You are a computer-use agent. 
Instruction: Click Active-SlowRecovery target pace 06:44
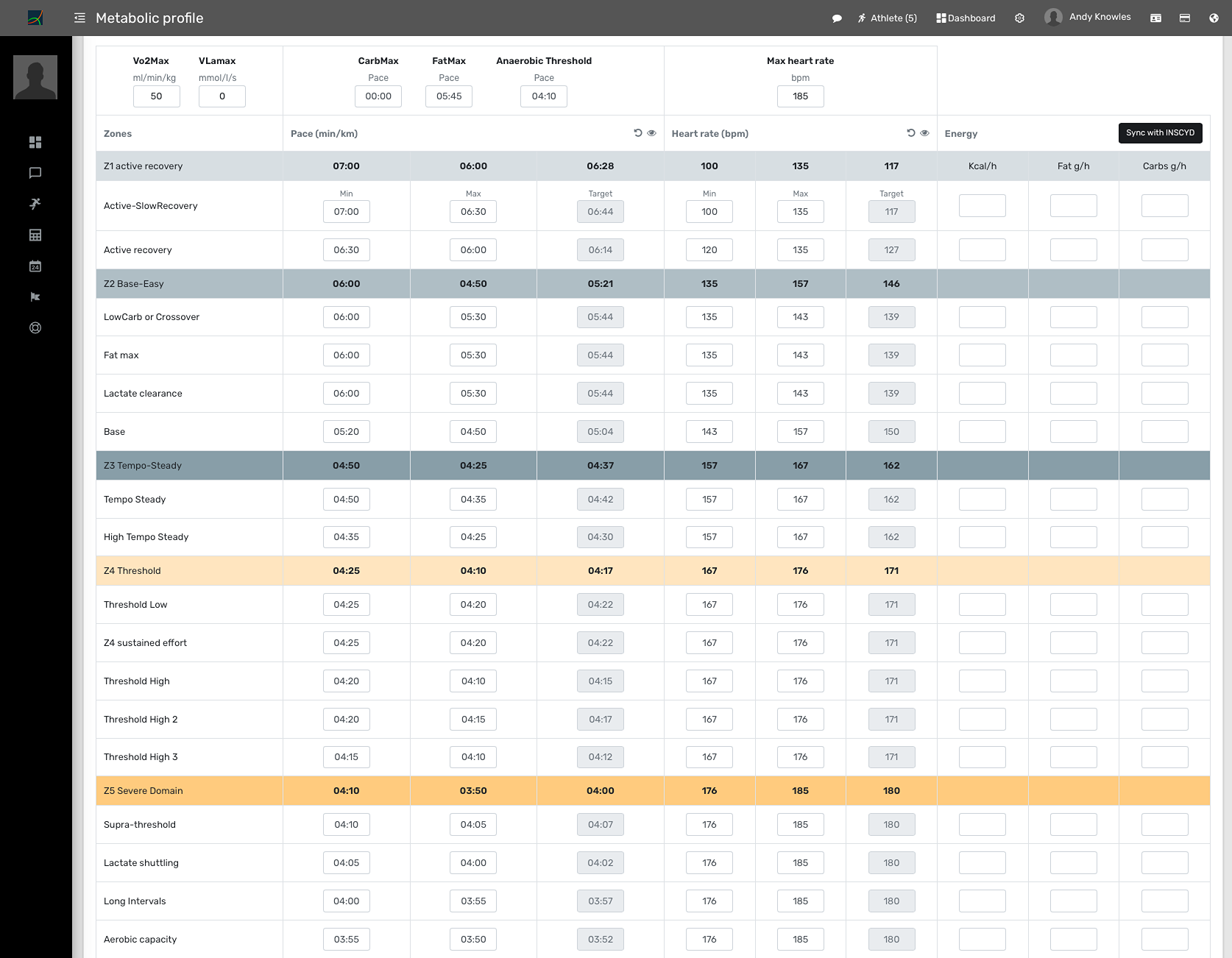(601, 212)
